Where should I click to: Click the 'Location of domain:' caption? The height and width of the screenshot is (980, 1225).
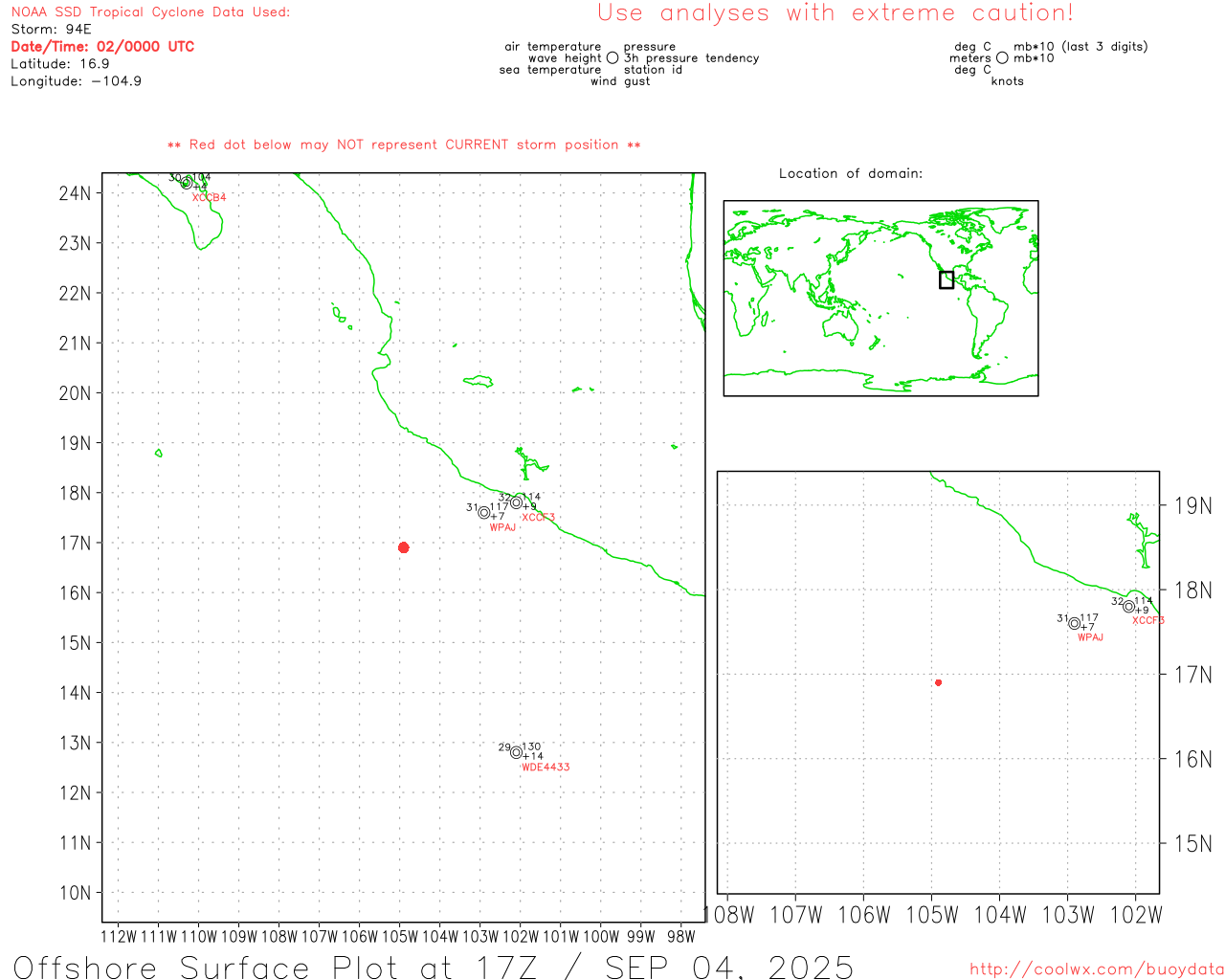coord(851,173)
